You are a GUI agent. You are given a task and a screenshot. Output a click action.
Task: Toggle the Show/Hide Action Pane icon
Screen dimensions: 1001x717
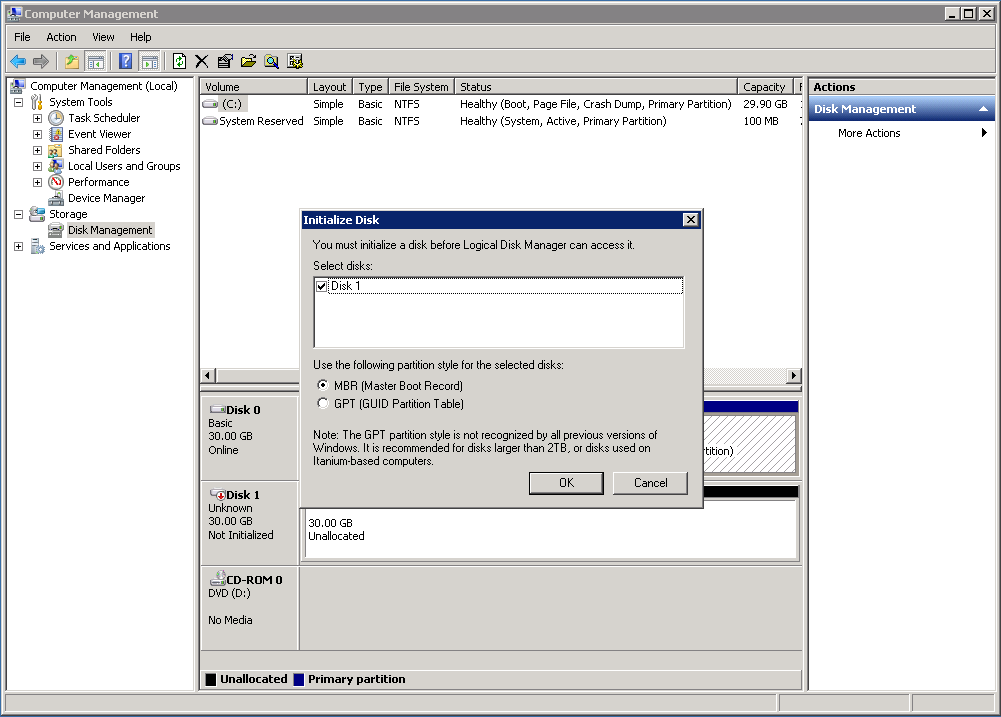click(x=149, y=61)
